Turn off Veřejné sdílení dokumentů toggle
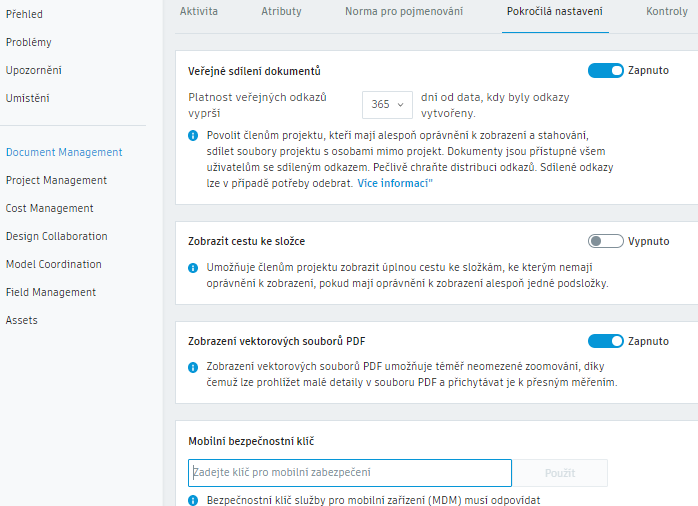Image resolution: width=698 pixels, height=506 pixels. click(605, 71)
